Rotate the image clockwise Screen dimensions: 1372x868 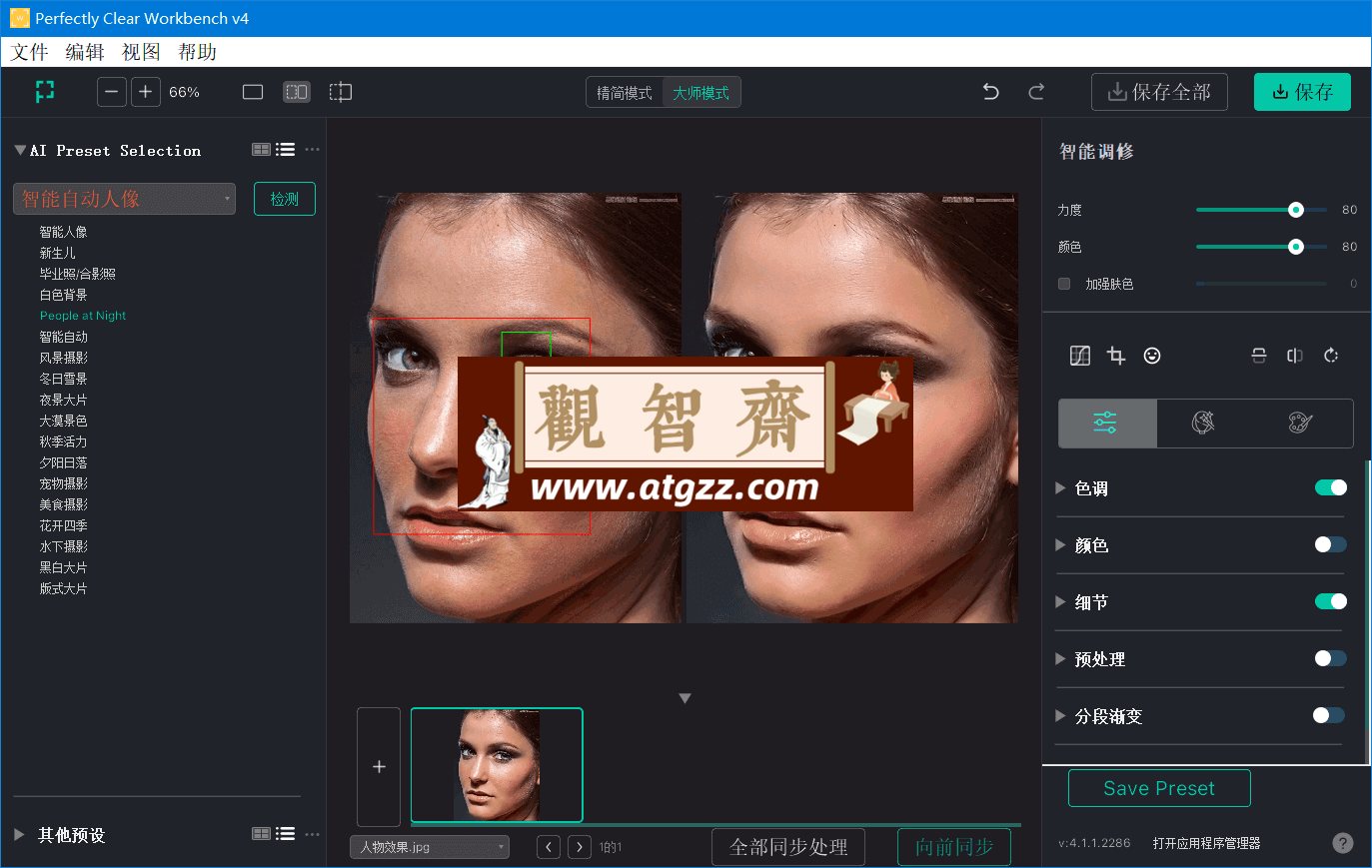coord(1331,356)
